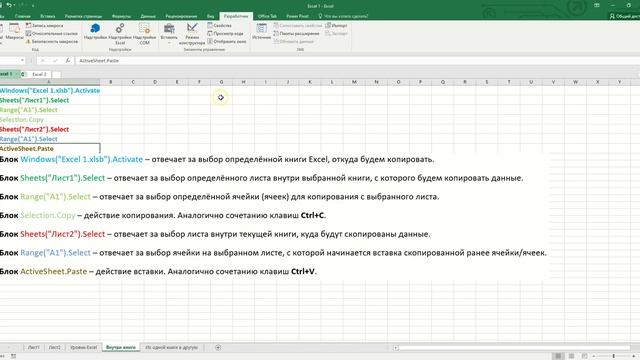Add a new sheet with plus button
Image resolution: width=640 pixels, height=360 pixels.
pyautogui.click(x=218, y=347)
